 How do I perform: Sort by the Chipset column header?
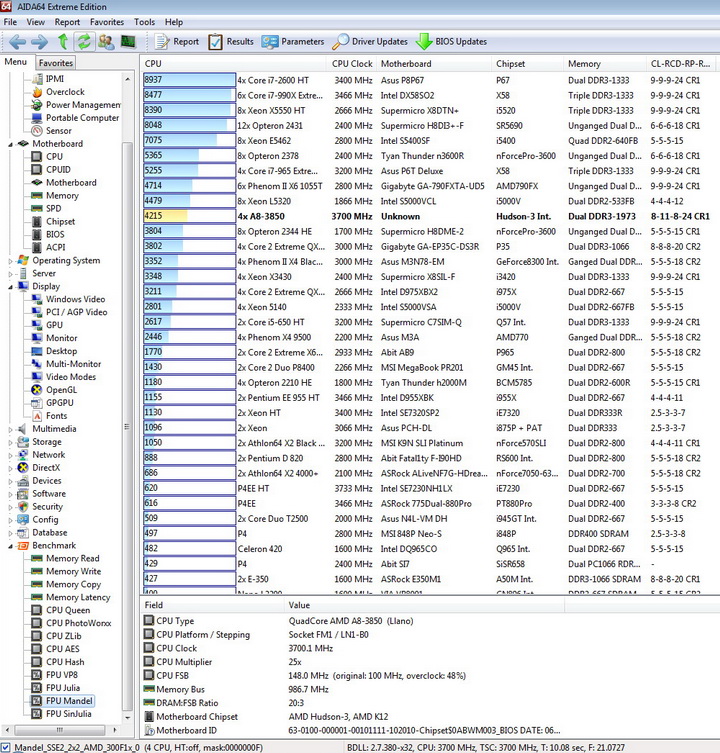click(x=527, y=63)
